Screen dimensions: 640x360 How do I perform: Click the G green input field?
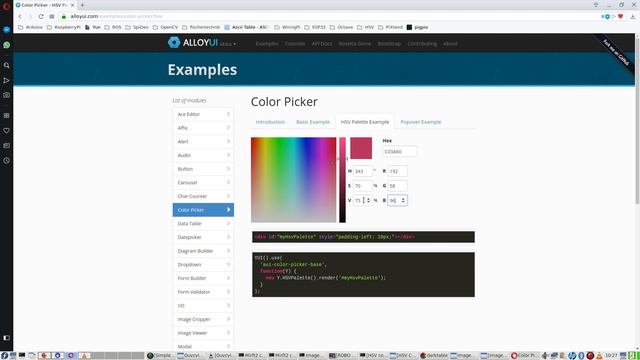coord(397,186)
